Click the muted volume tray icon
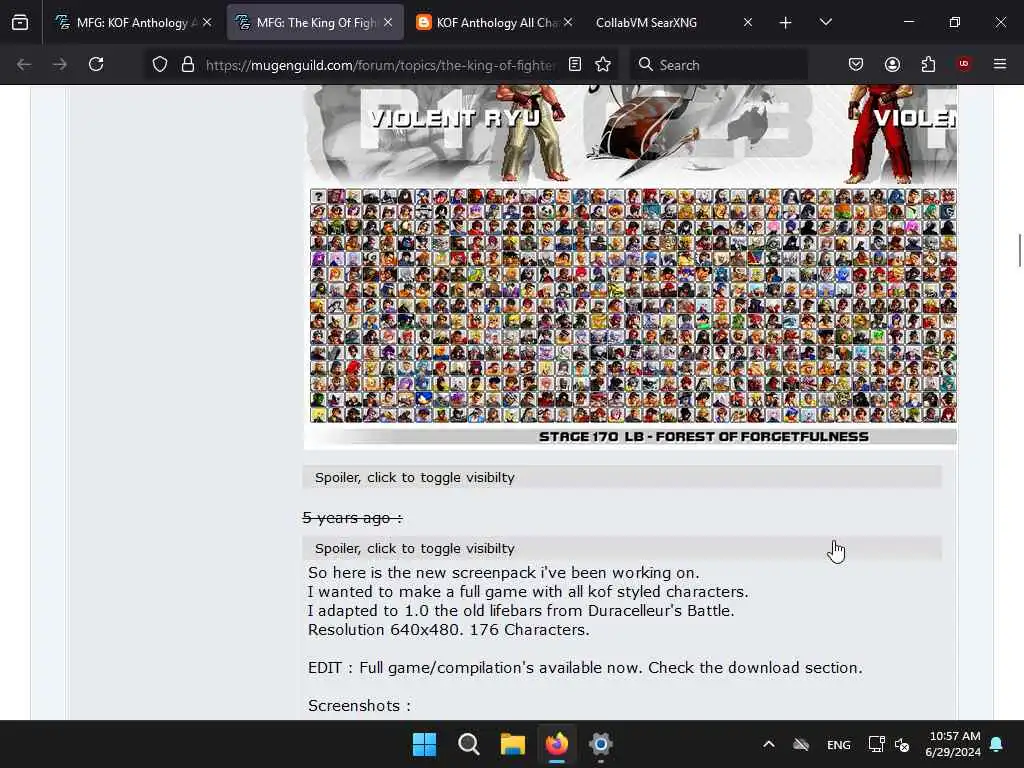The height and width of the screenshot is (768, 1024). pos(902,744)
